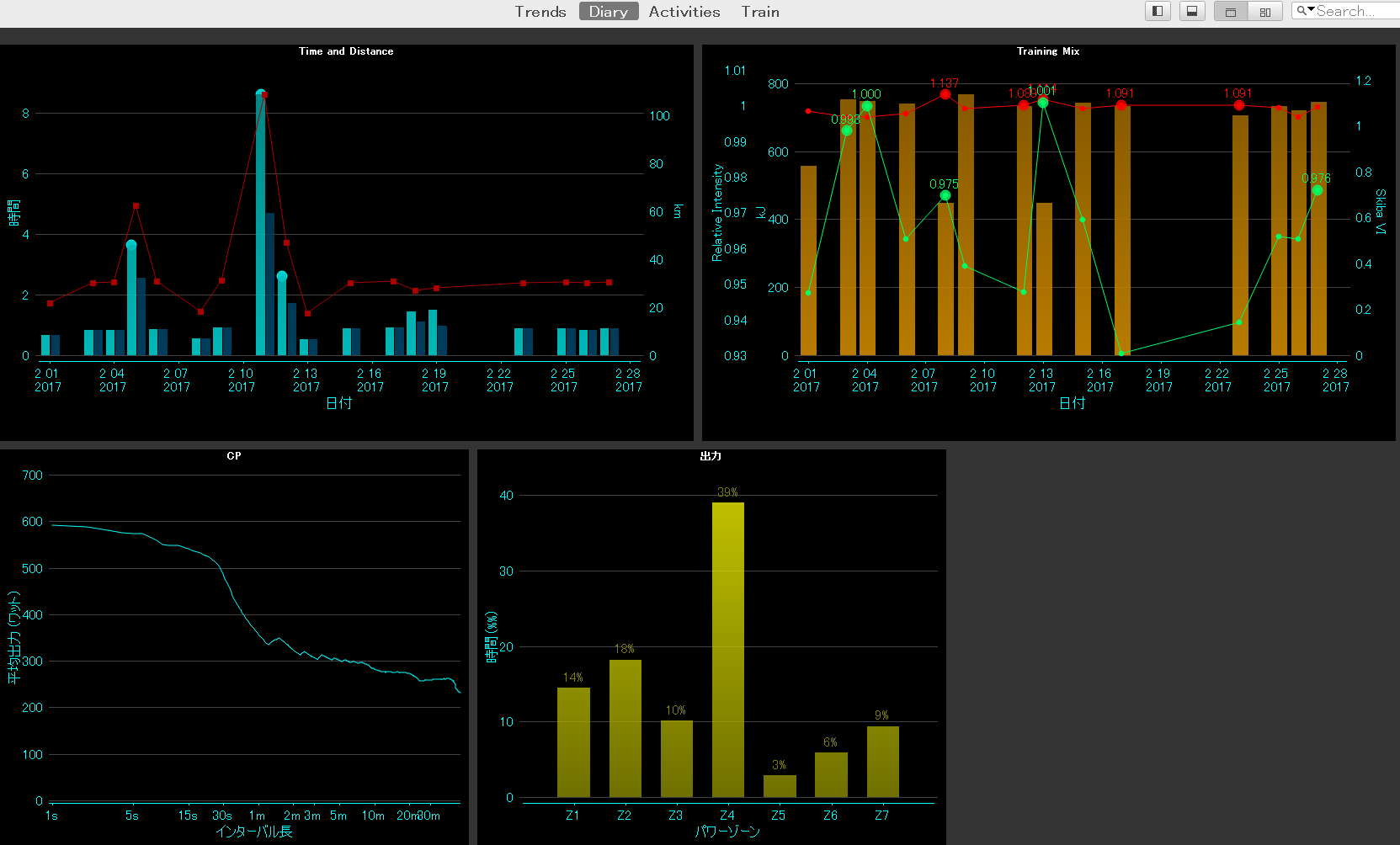The height and width of the screenshot is (845, 1400).
Task: Open the Trends view
Action: click(540, 12)
